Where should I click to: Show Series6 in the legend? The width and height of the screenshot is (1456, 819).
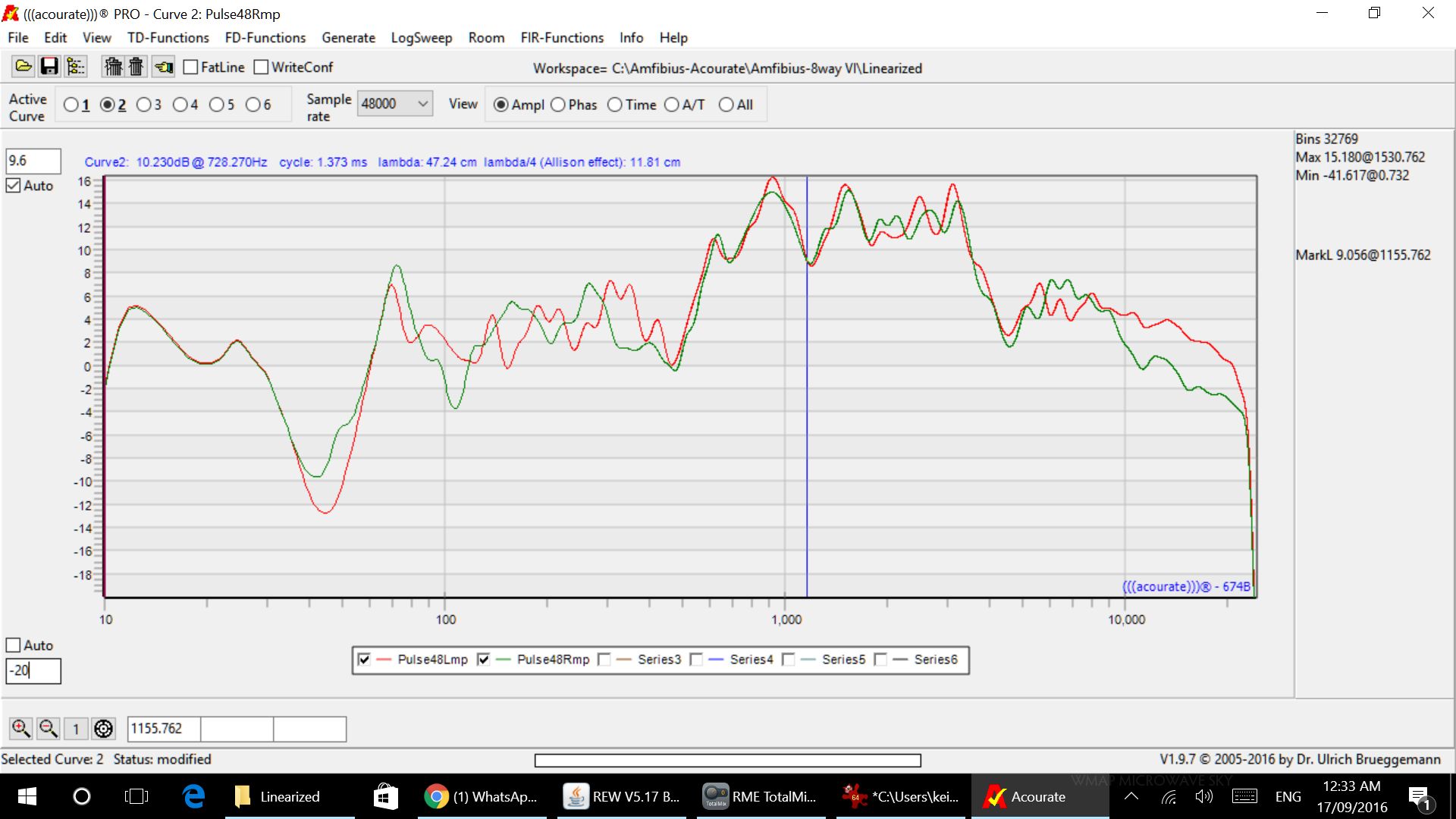pyautogui.click(x=880, y=659)
